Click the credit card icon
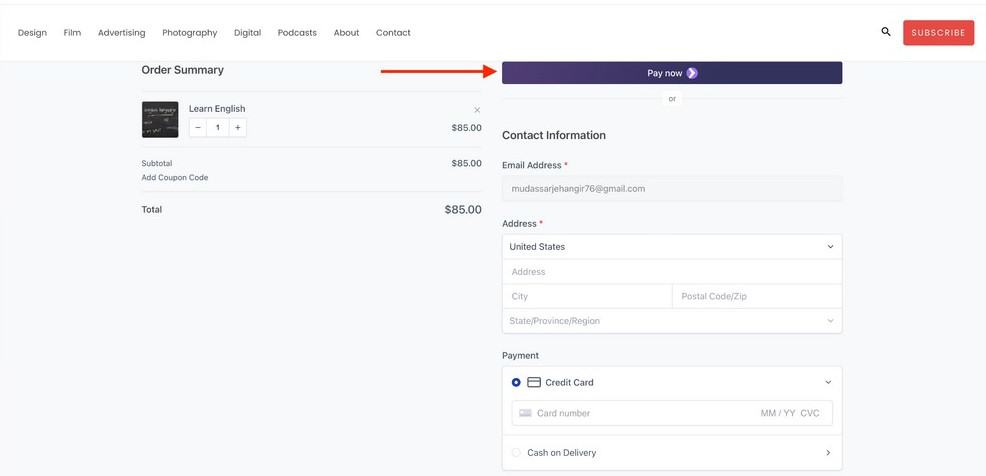The image size is (986, 476). 534,382
